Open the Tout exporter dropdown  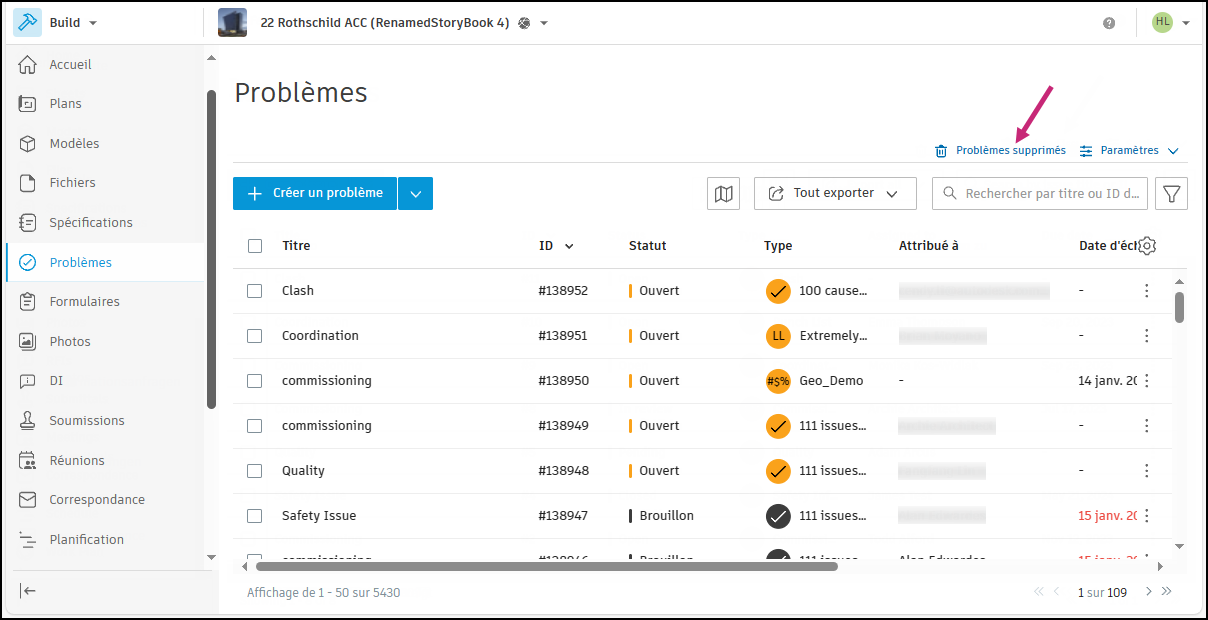(x=835, y=193)
